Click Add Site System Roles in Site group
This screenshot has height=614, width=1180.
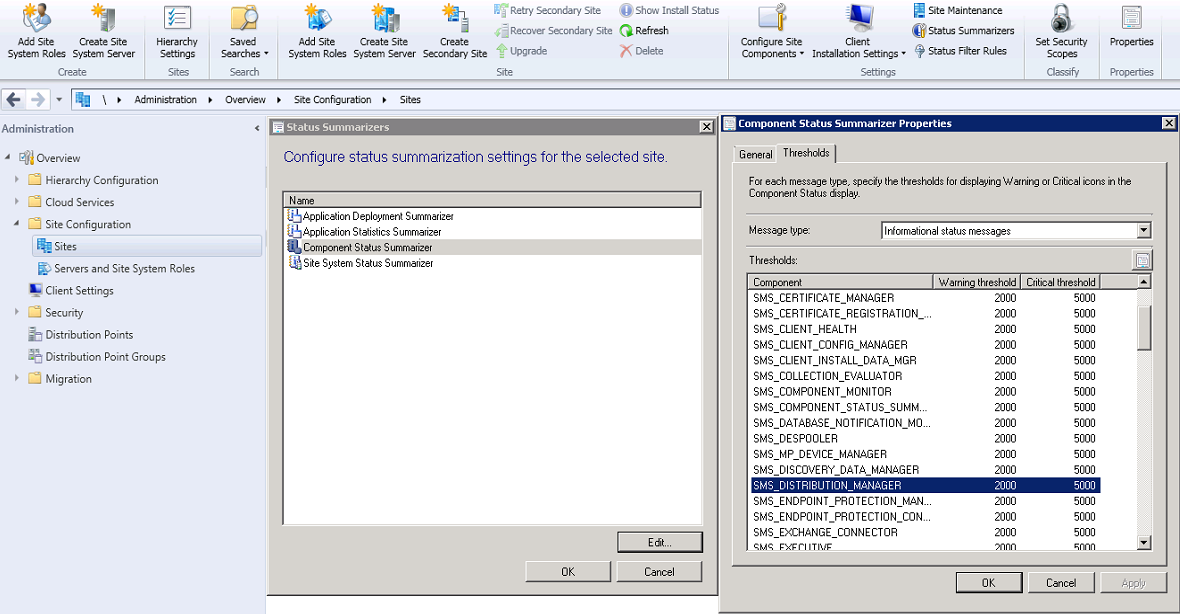pyautogui.click(x=317, y=32)
